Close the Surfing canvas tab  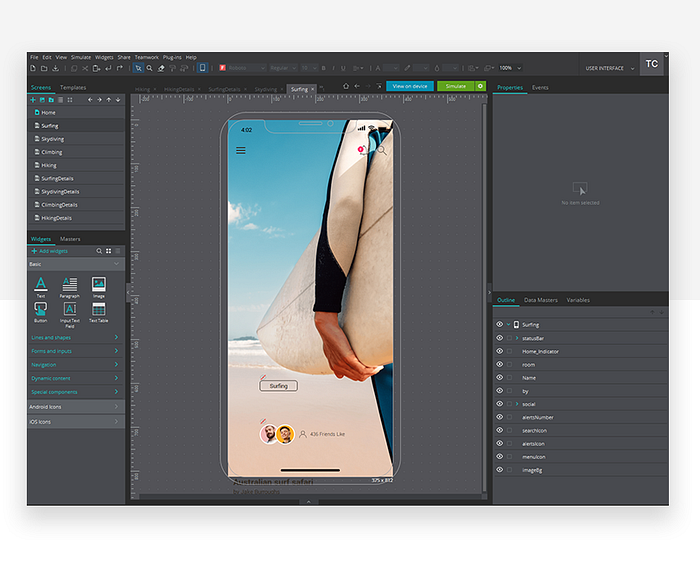pyautogui.click(x=312, y=89)
